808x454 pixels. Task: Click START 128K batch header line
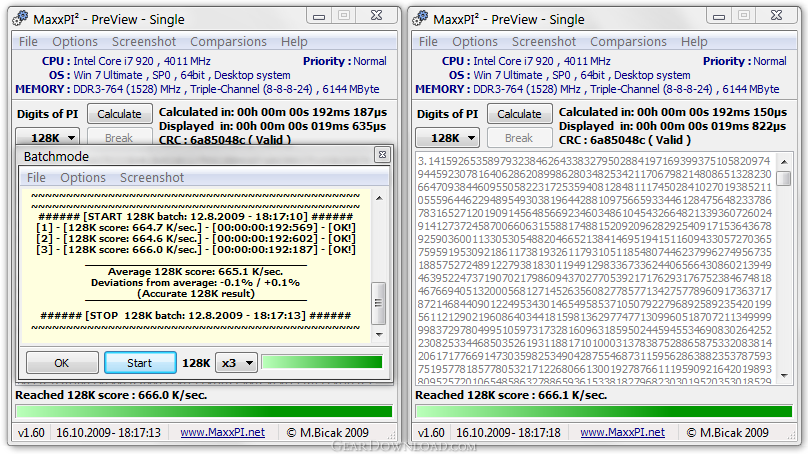click(196, 216)
